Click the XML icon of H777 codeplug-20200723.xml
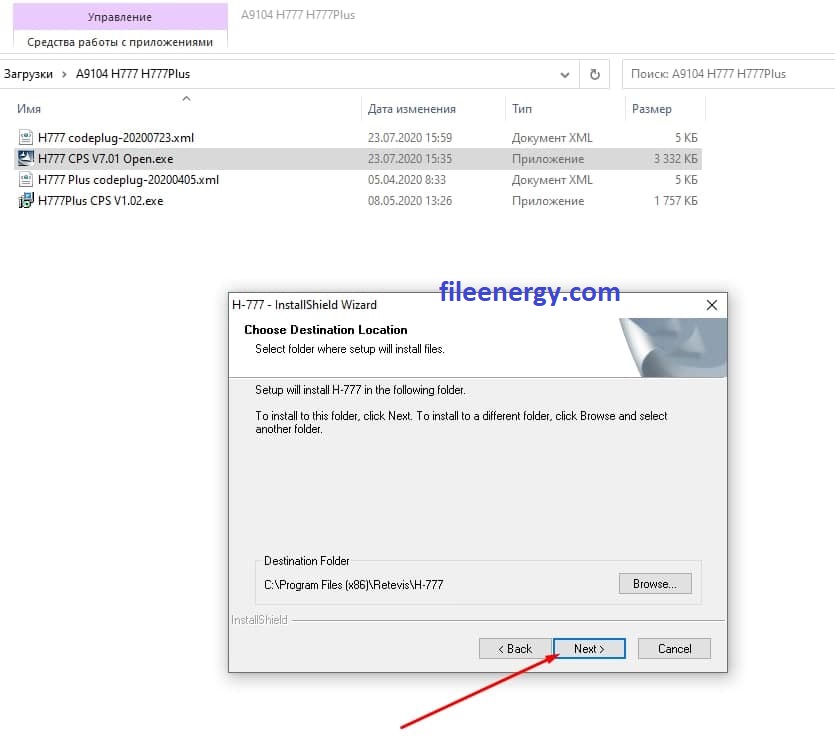The height and width of the screenshot is (748, 835). click(x=26, y=137)
